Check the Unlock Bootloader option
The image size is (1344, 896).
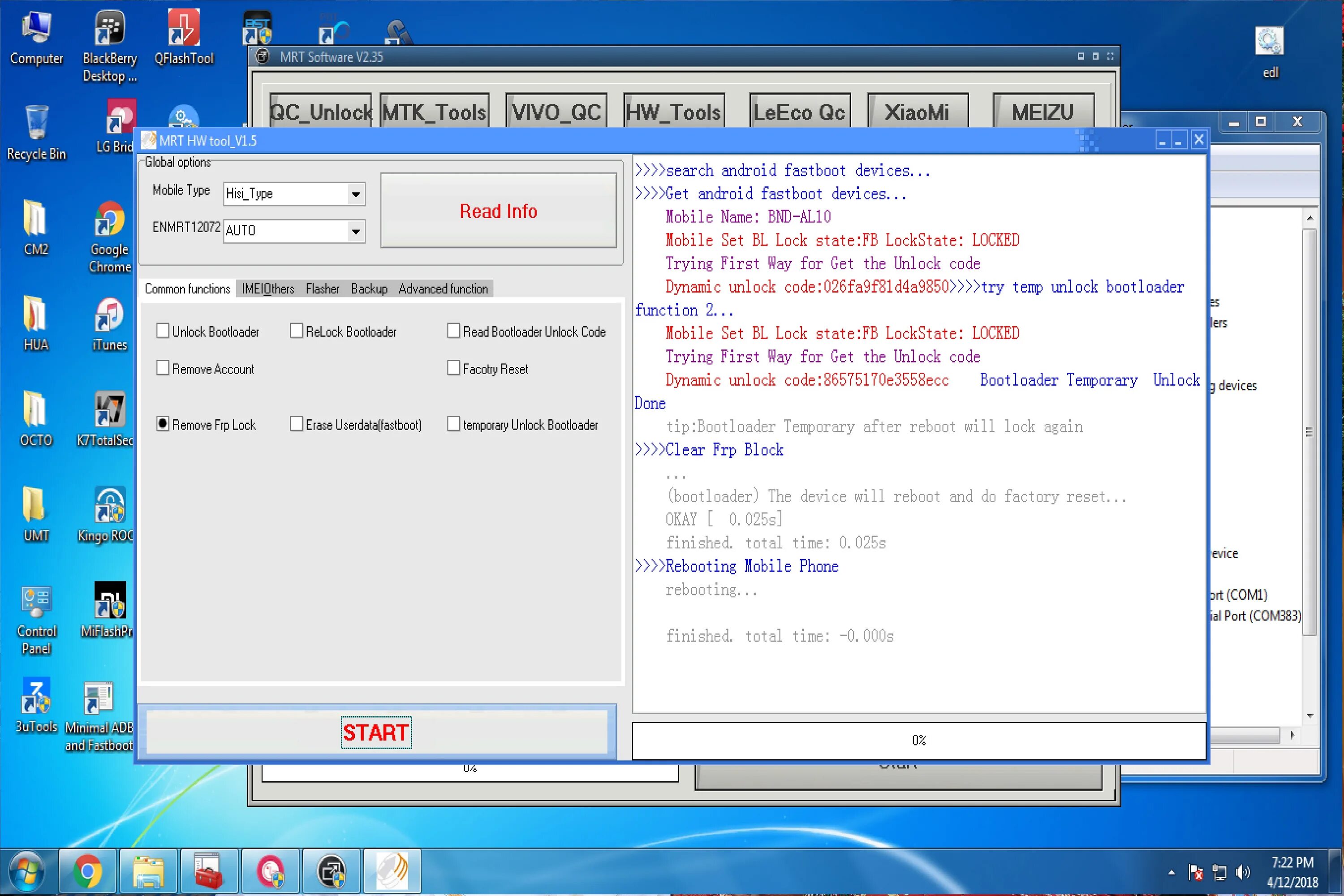(x=163, y=331)
